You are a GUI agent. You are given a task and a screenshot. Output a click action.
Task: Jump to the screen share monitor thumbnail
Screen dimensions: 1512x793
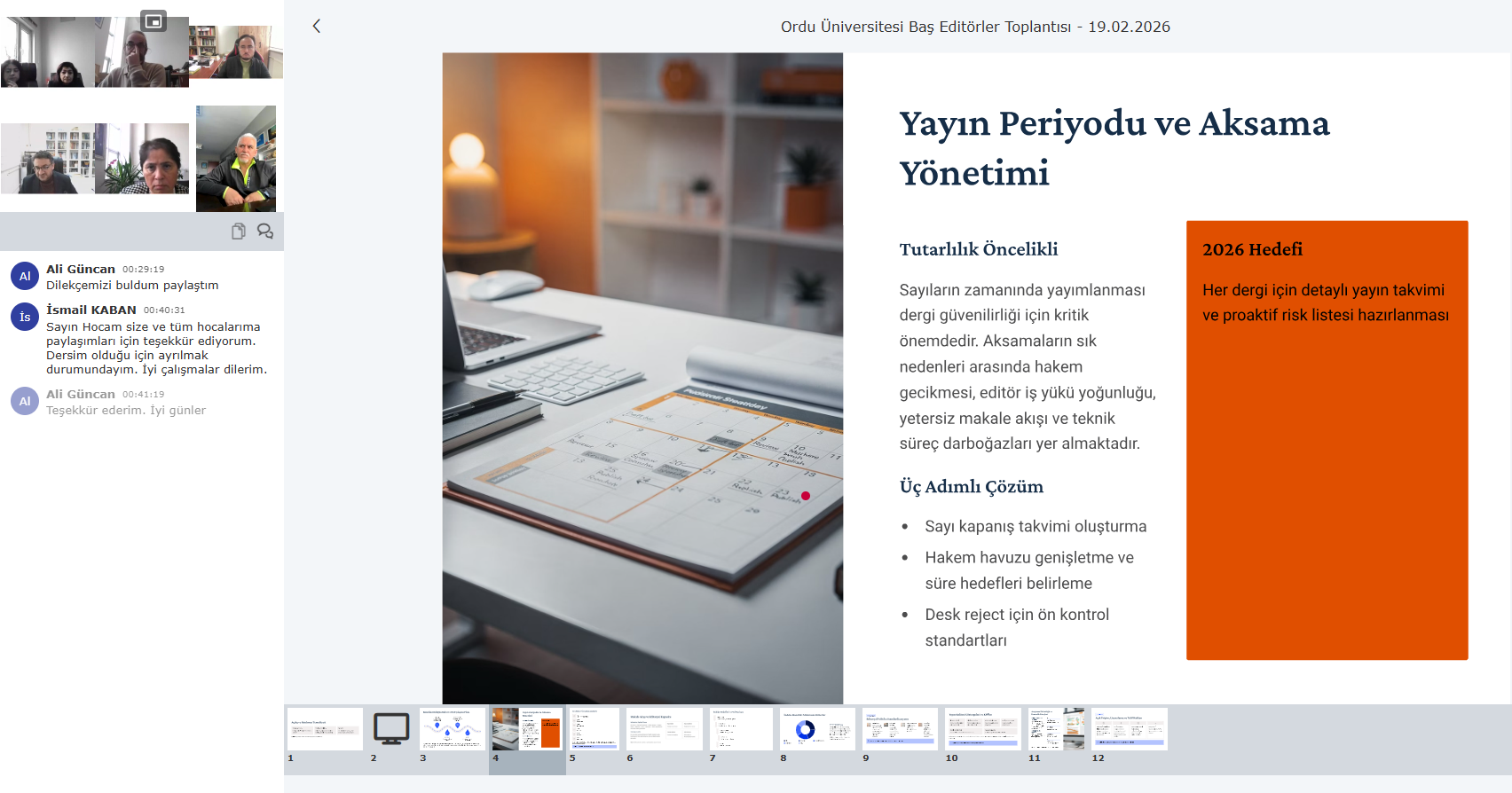click(391, 729)
